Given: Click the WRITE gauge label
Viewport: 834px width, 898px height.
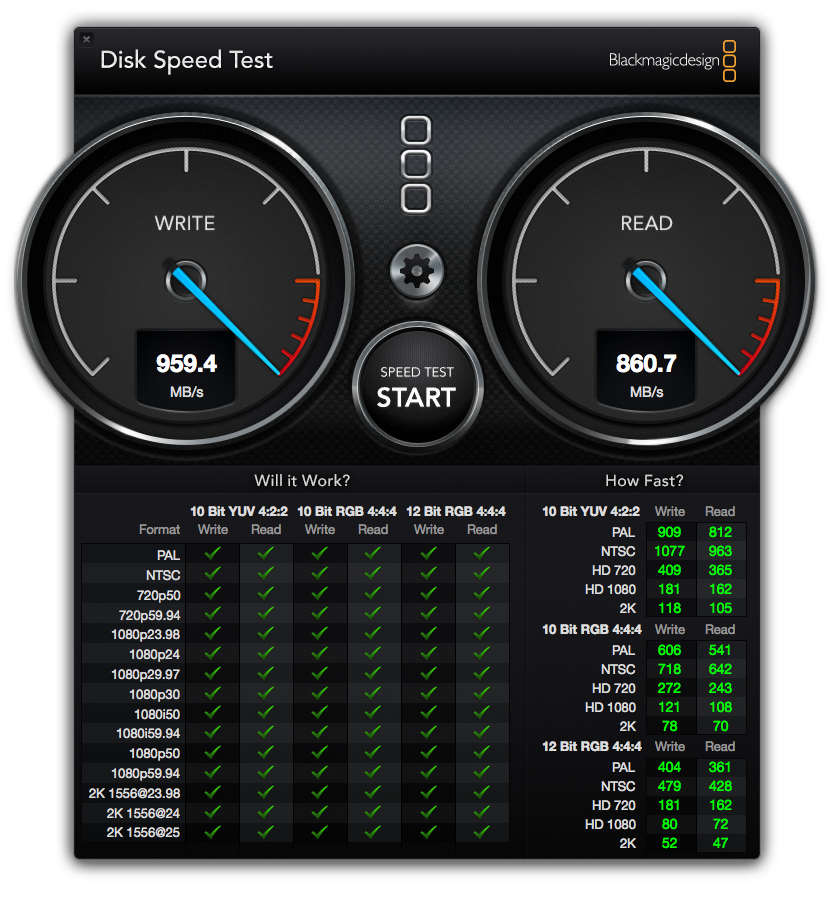Looking at the screenshot, I should [x=185, y=223].
